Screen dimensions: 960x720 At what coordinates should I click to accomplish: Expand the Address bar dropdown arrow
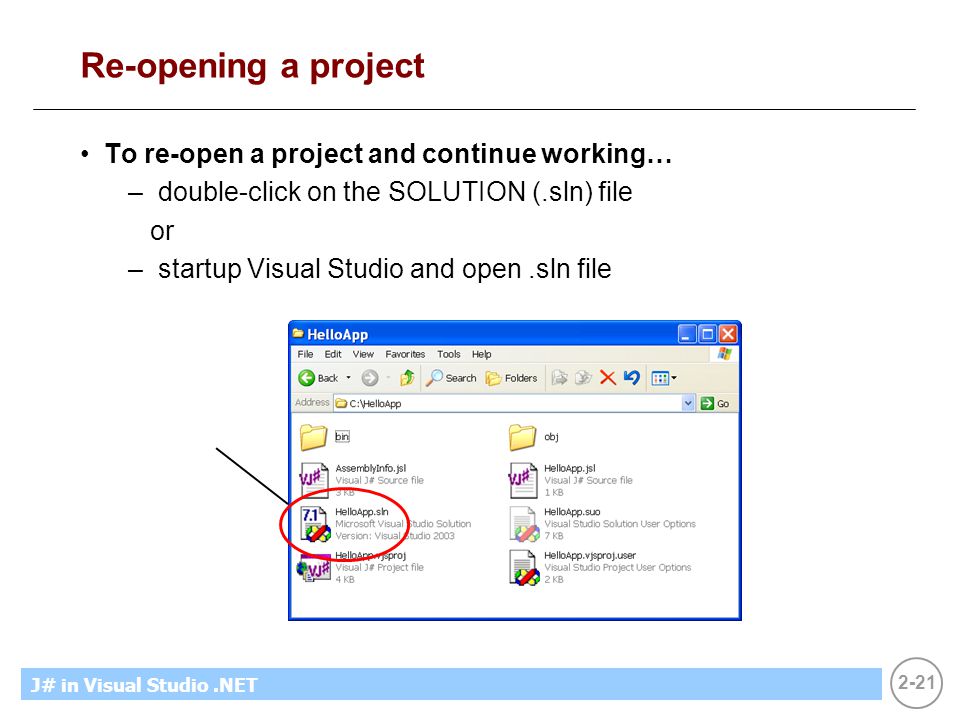tap(688, 403)
